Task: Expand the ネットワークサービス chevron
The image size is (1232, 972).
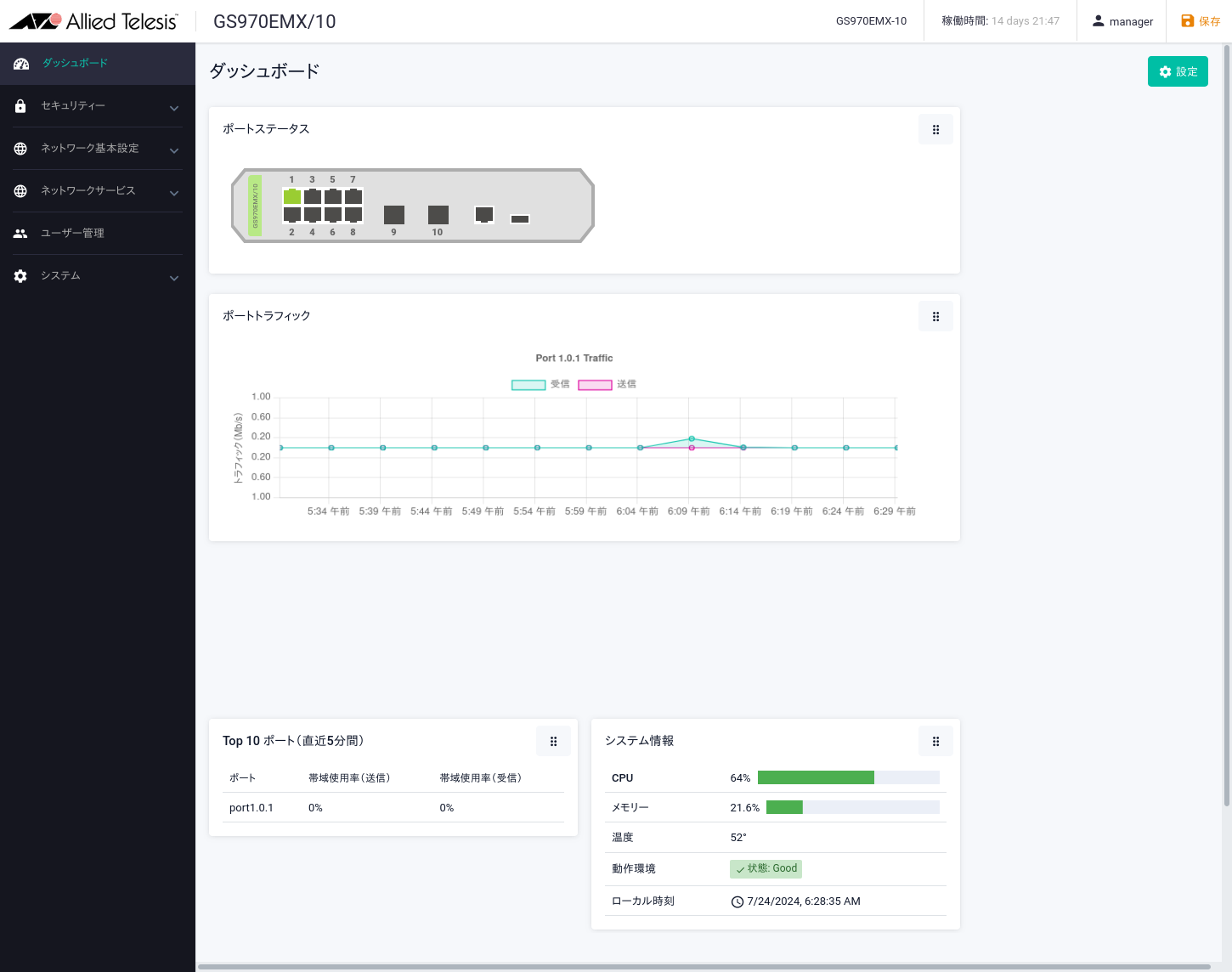Action: click(x=174, y=193)
